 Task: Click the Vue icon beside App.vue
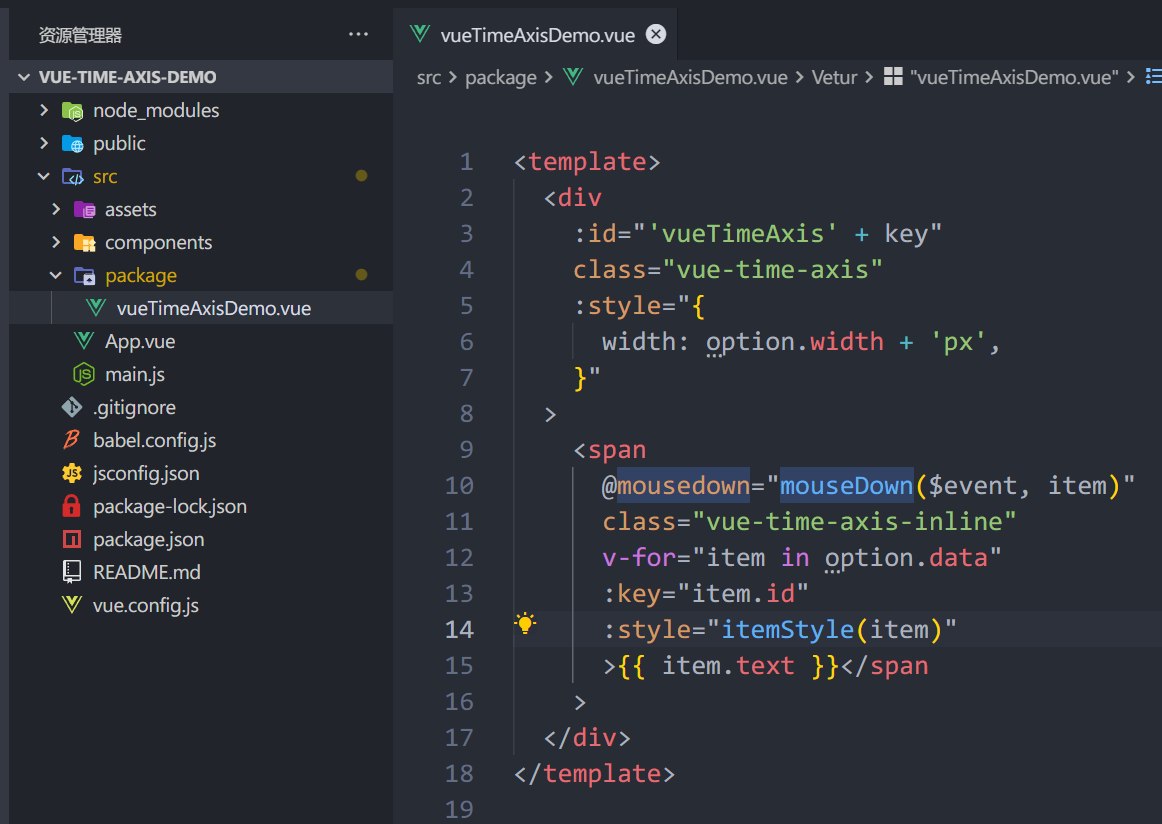click(84, 341)
